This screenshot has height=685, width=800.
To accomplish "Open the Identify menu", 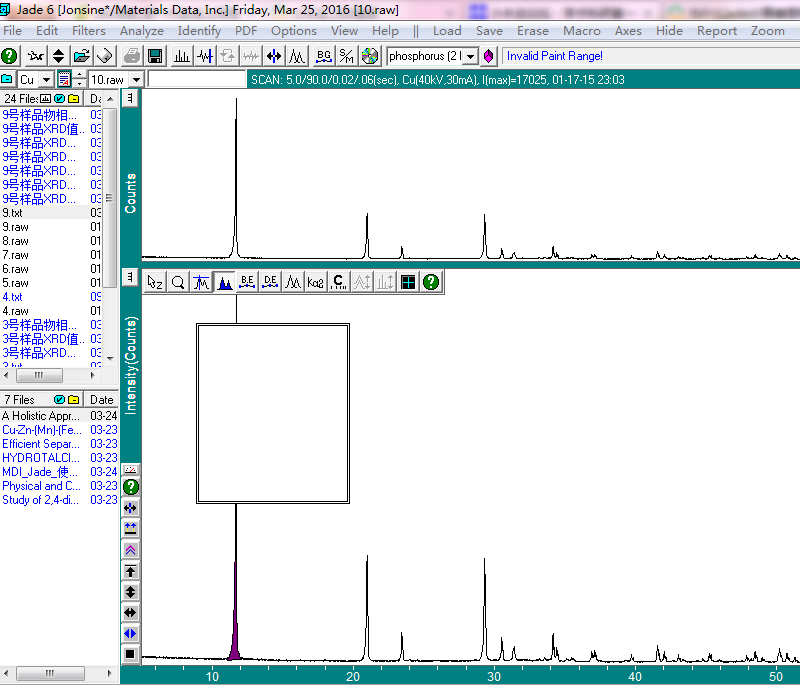I will coord(199,31).
